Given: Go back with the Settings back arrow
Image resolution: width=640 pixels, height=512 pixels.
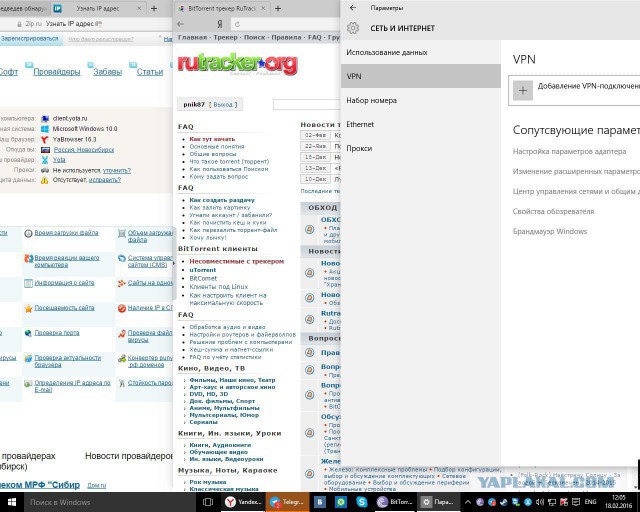Looking at the screenshot, I should click(353, 8).
